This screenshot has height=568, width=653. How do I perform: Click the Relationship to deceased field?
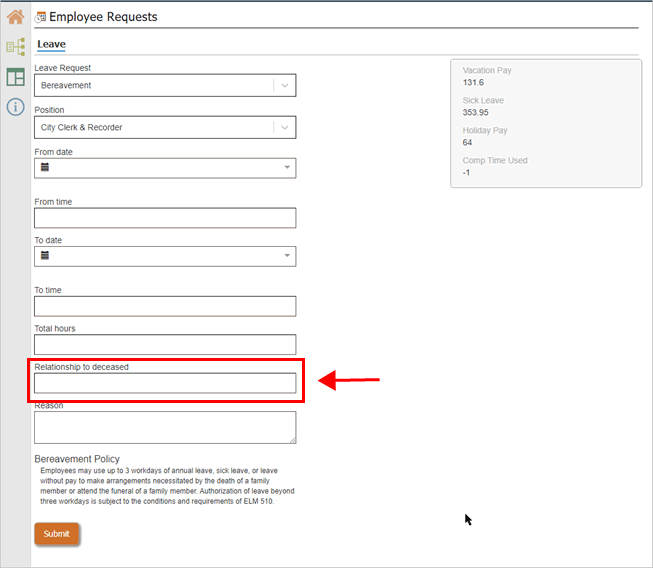(165, 383)
